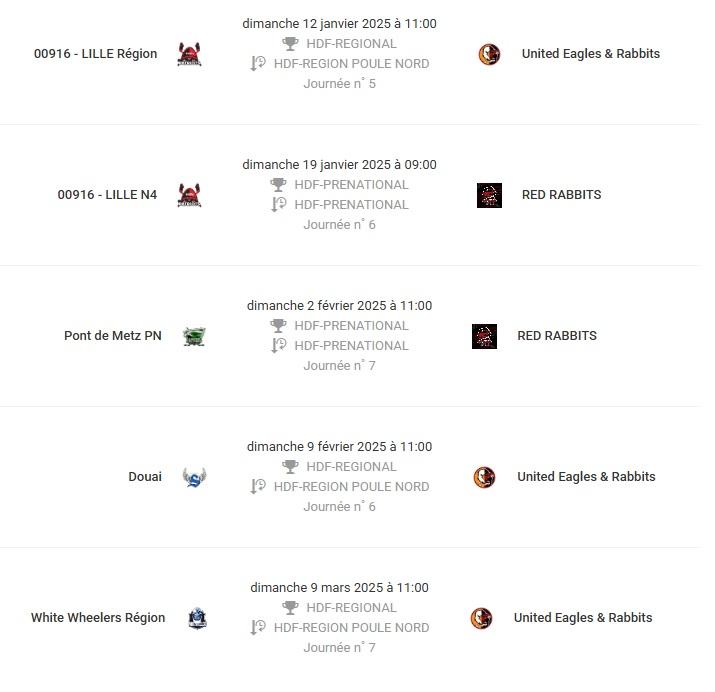Open United Eagles & Rabbits in Douai match
This screenshot has width=715, height=692.
coord(586,476)
